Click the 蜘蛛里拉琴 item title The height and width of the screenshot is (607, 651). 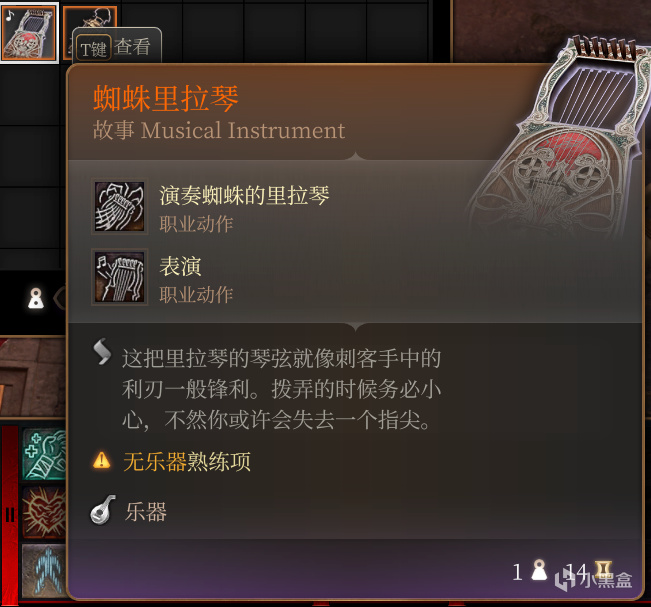pos(166,98)
